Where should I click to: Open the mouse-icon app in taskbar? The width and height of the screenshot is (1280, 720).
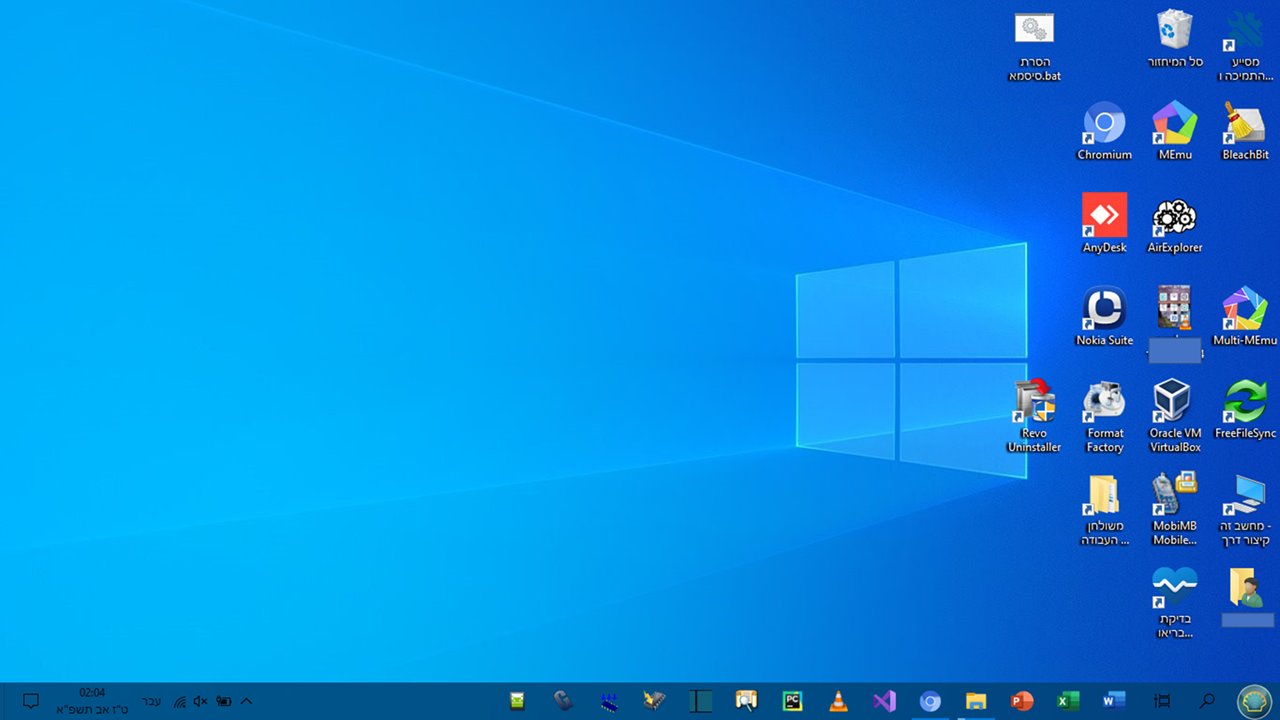tap(563, 701)
